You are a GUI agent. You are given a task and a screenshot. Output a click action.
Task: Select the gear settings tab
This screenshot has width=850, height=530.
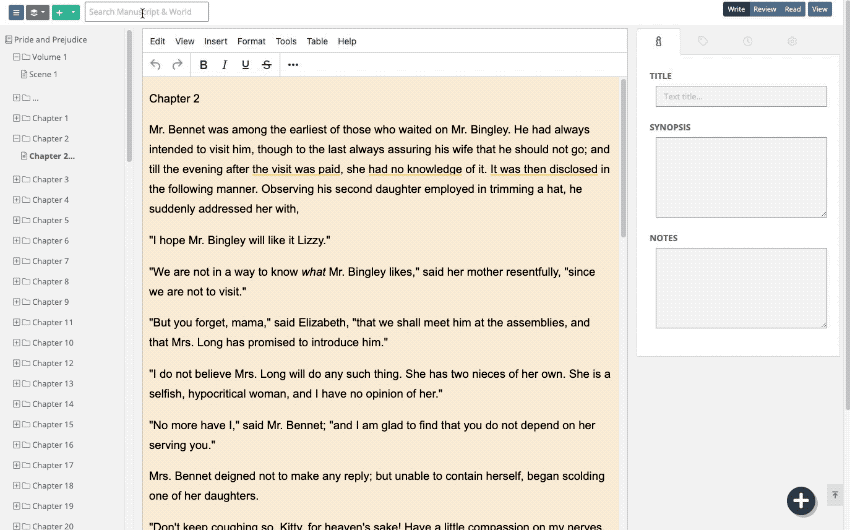(x=792, y=41)
